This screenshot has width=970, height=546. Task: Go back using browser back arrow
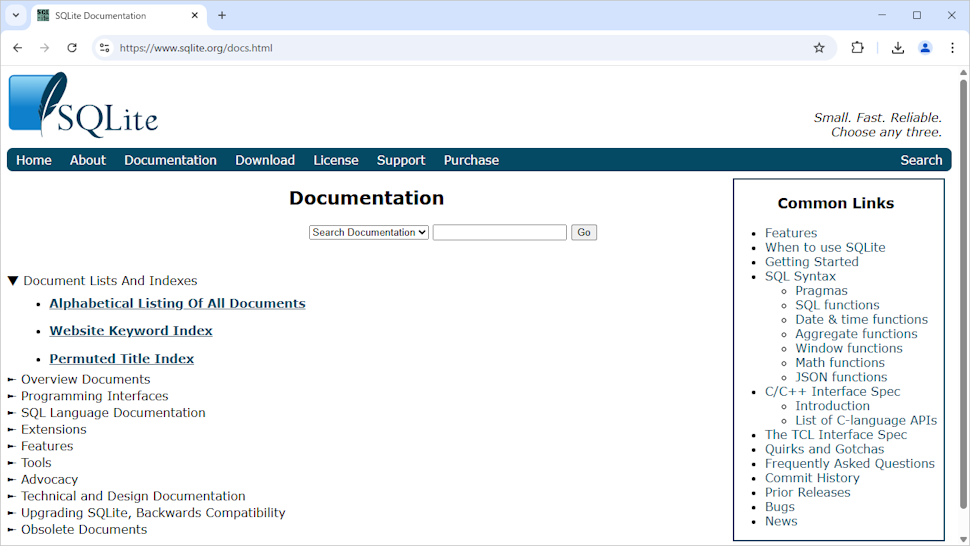17,48
